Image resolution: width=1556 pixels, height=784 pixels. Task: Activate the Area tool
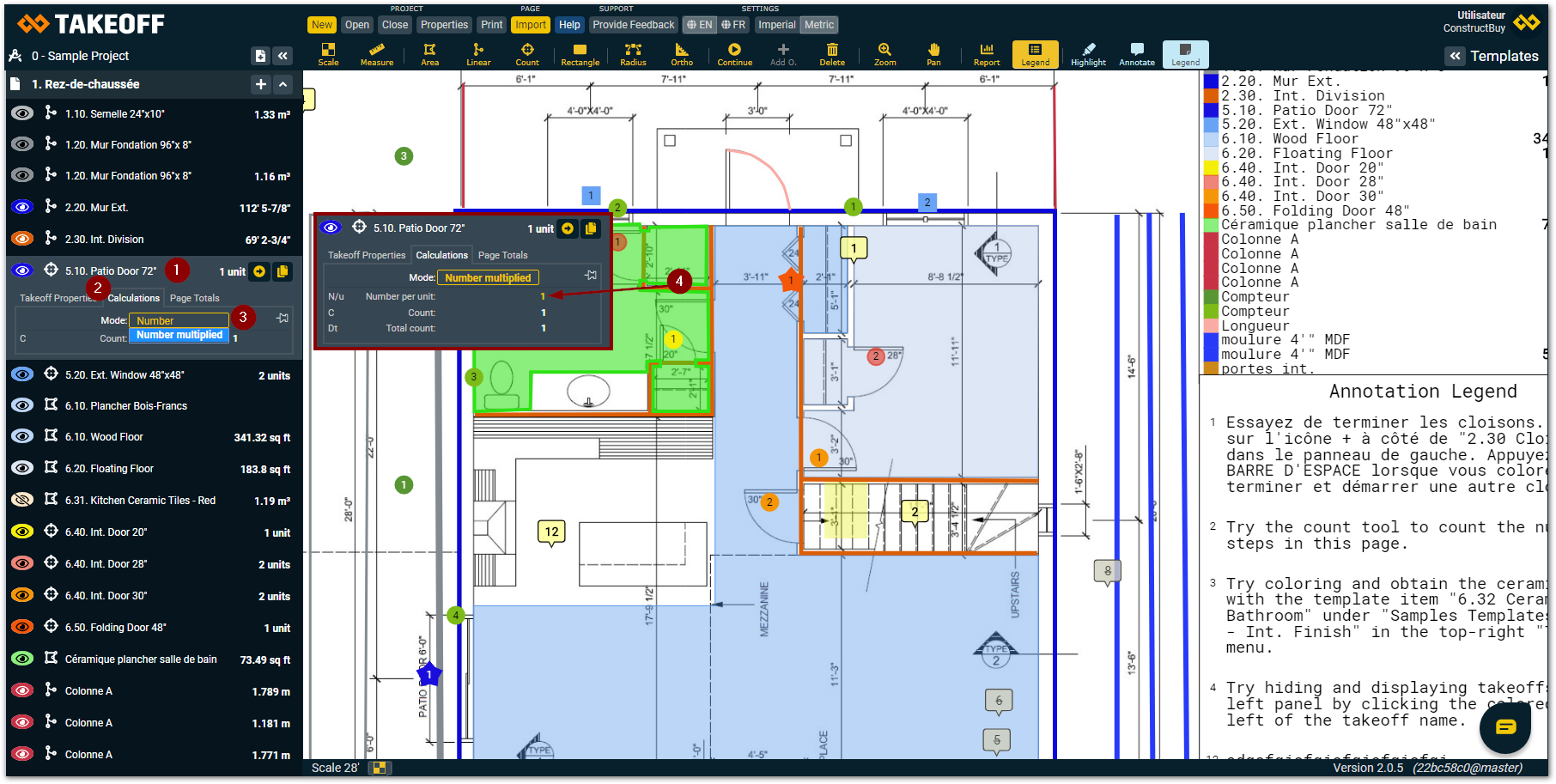pos(429,54)
